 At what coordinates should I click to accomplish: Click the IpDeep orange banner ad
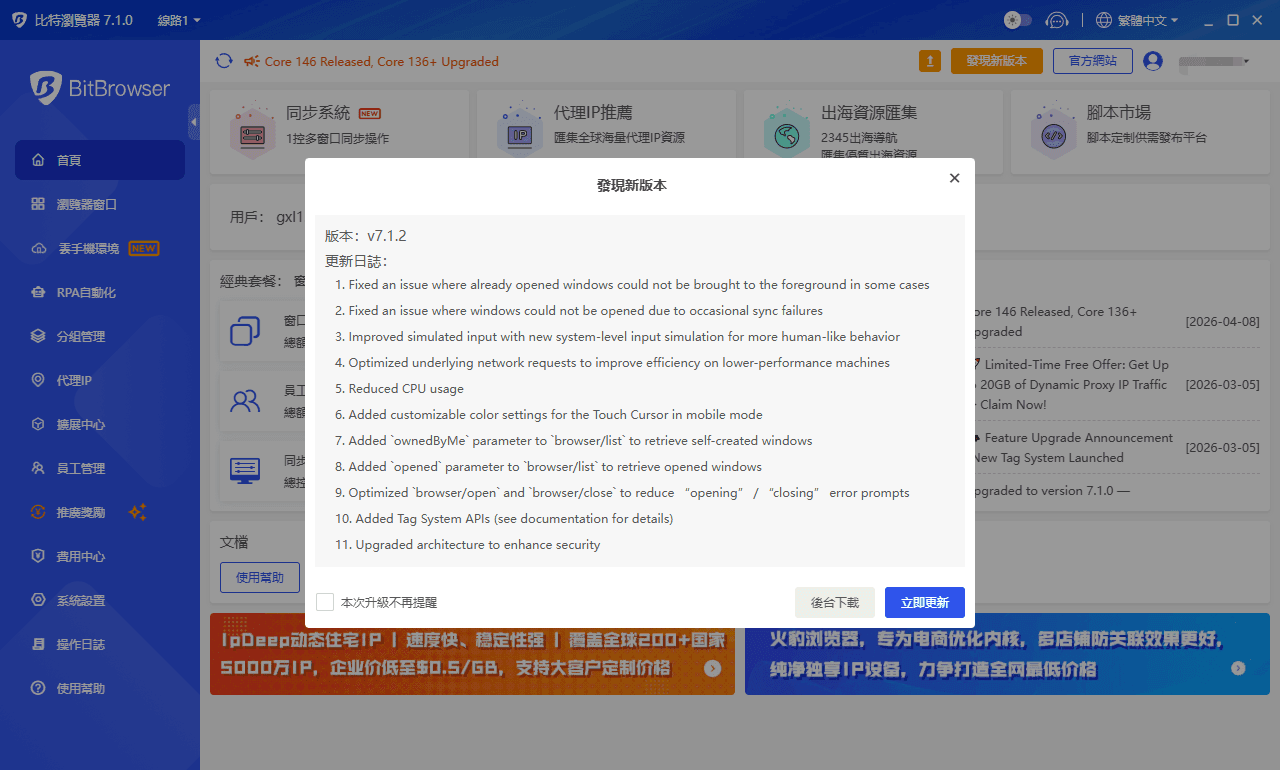click(x=472, y=654)
